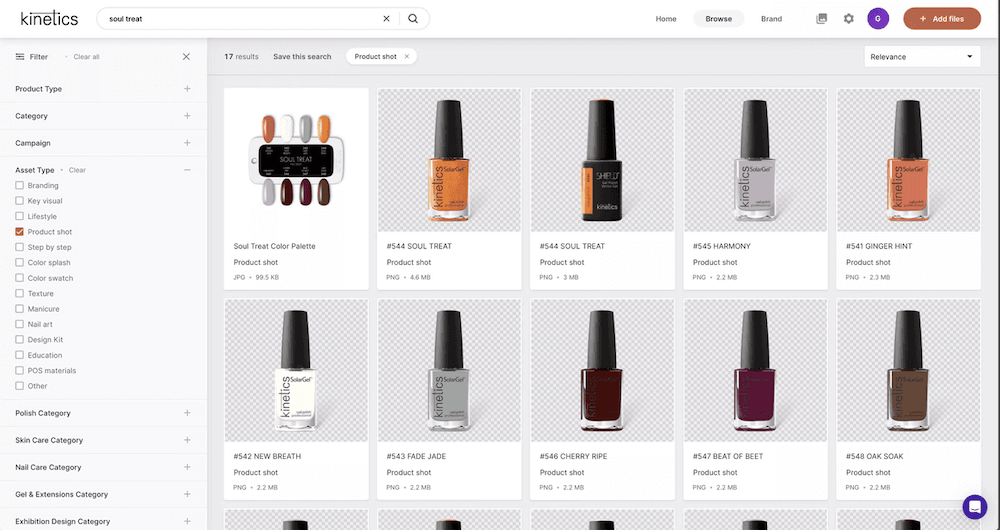Enable the Lifestyle filter checkbox
Viewport: 1000px width, 530px height.
click(20, 216)
